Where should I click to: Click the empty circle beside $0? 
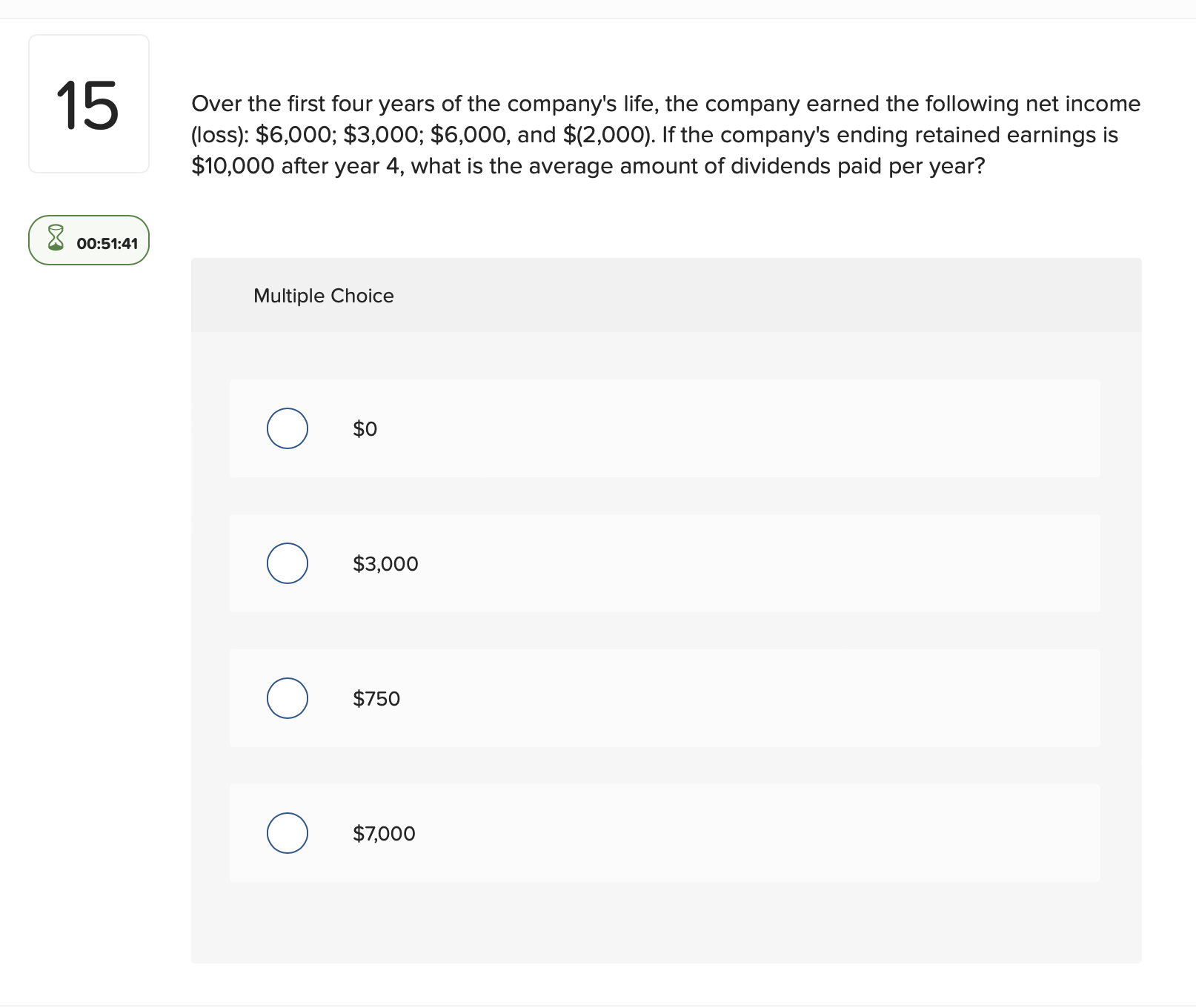(287, 428)
